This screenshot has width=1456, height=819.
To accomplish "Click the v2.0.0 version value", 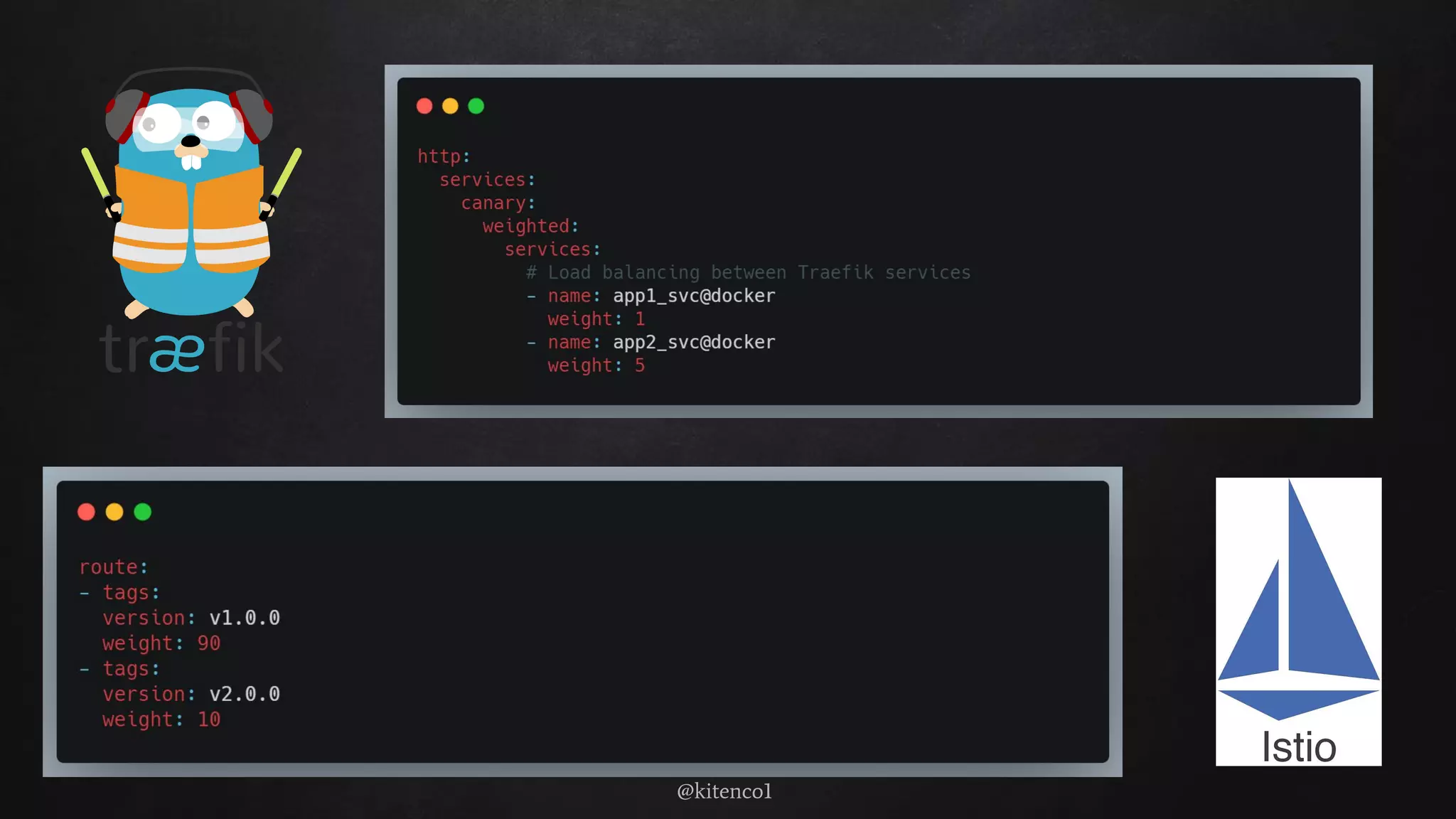I will (245, 694).
